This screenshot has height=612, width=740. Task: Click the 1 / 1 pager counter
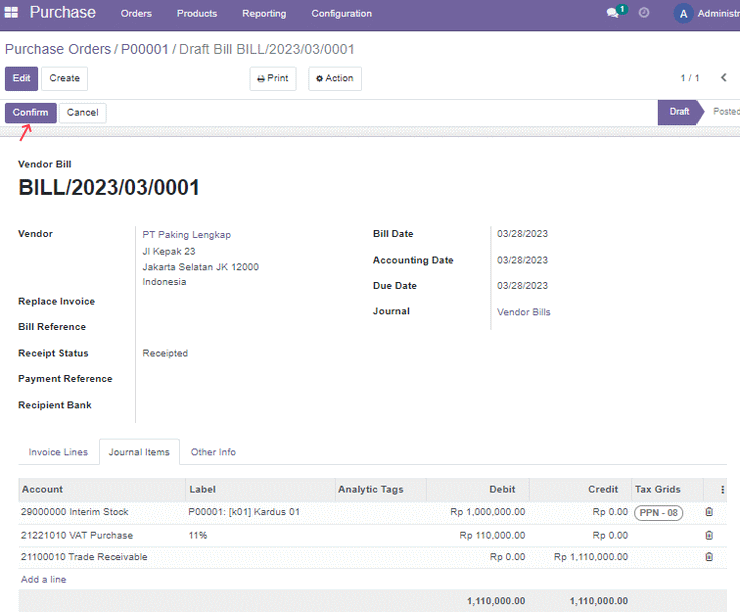coord(690,78)
